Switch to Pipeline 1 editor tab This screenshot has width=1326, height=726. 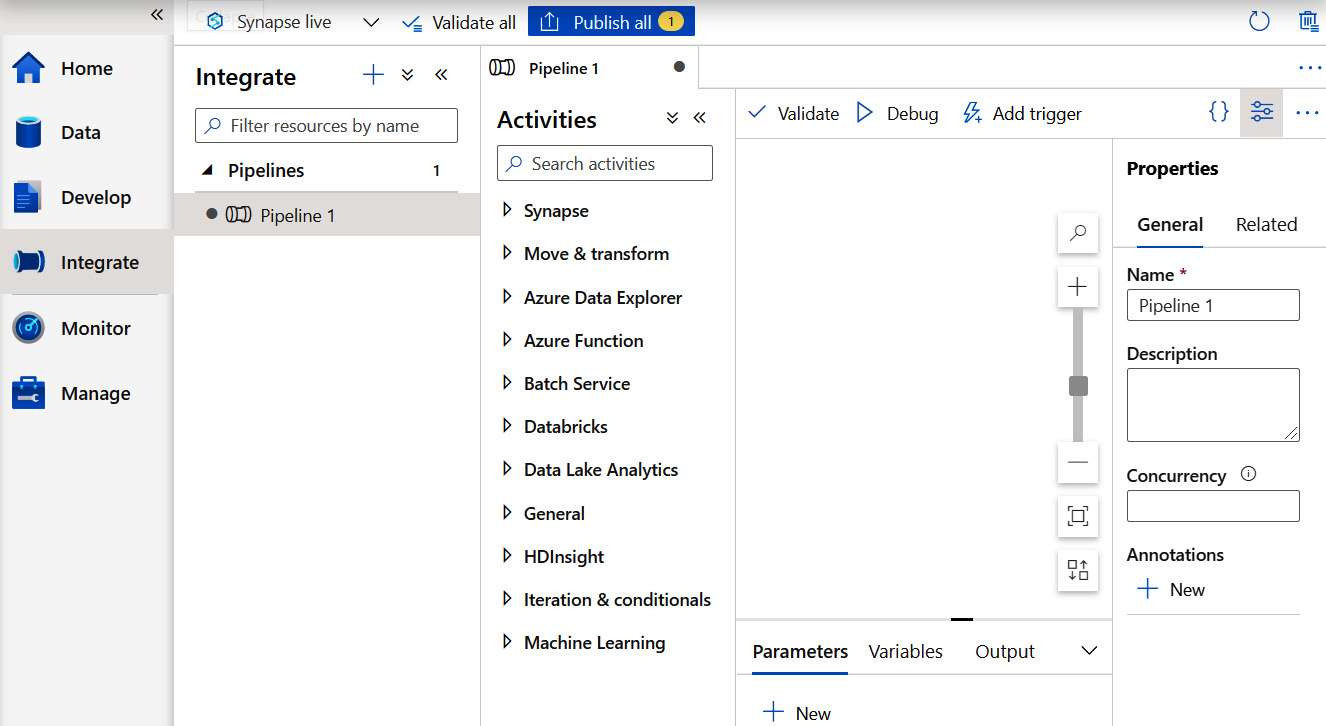[588, 68]
